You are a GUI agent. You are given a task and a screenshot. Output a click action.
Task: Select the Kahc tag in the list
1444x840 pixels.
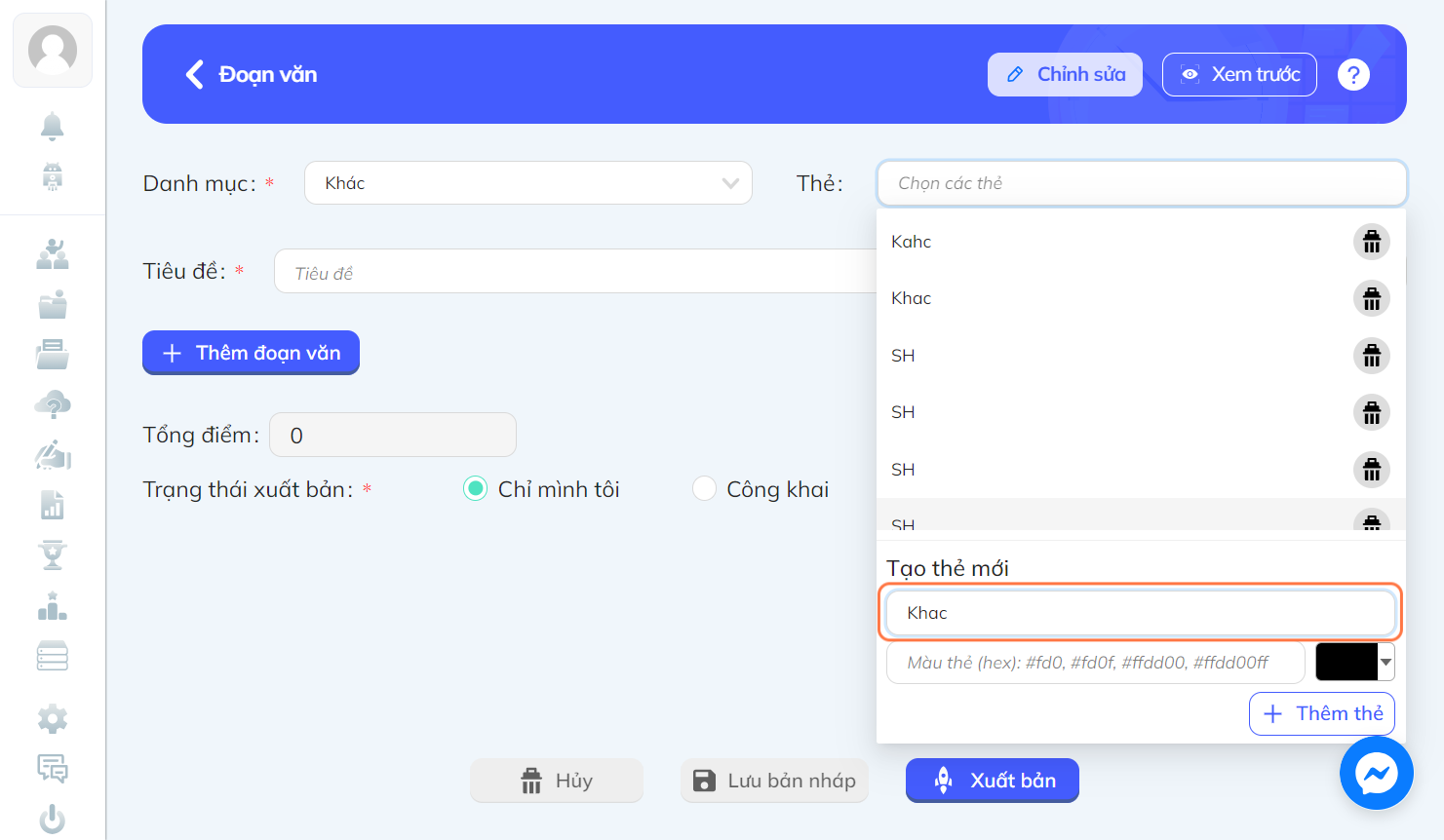pos(911,242)
